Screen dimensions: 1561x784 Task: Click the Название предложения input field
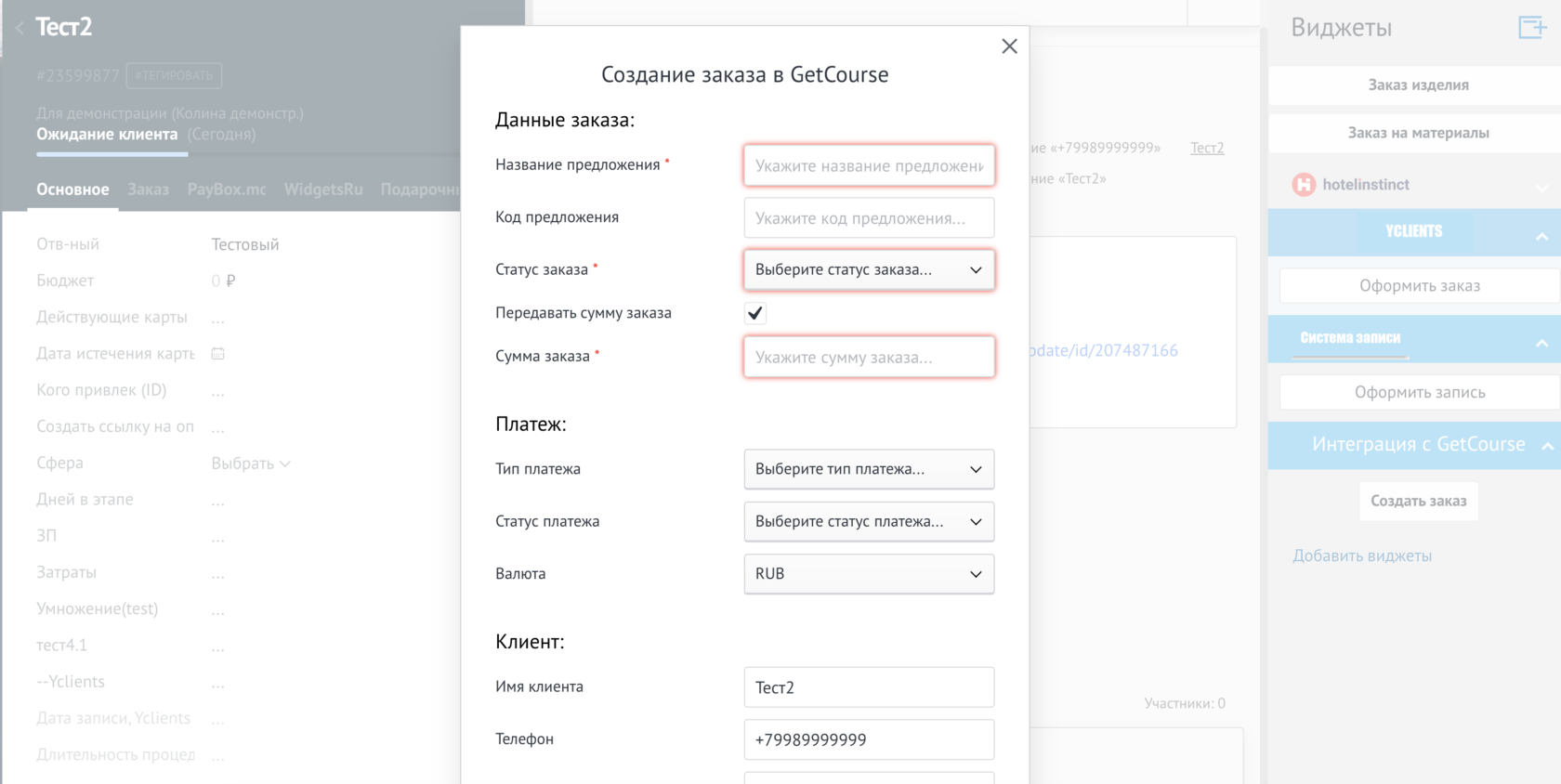point(869,165)
